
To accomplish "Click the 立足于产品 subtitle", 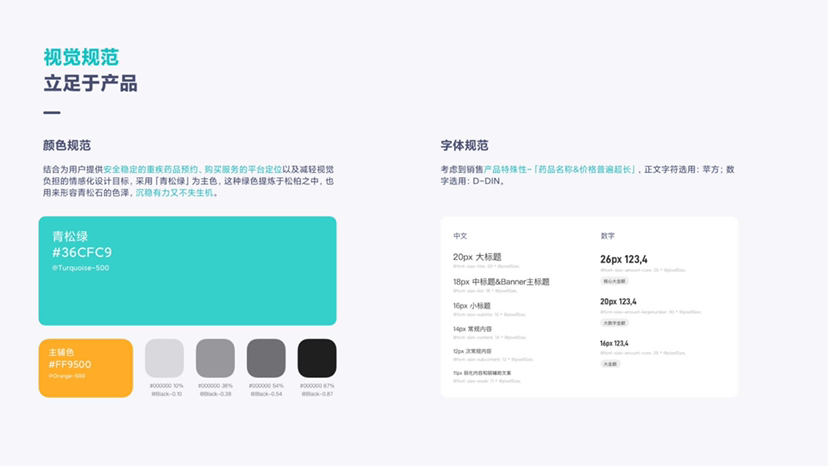I will (x=90, y=83).
